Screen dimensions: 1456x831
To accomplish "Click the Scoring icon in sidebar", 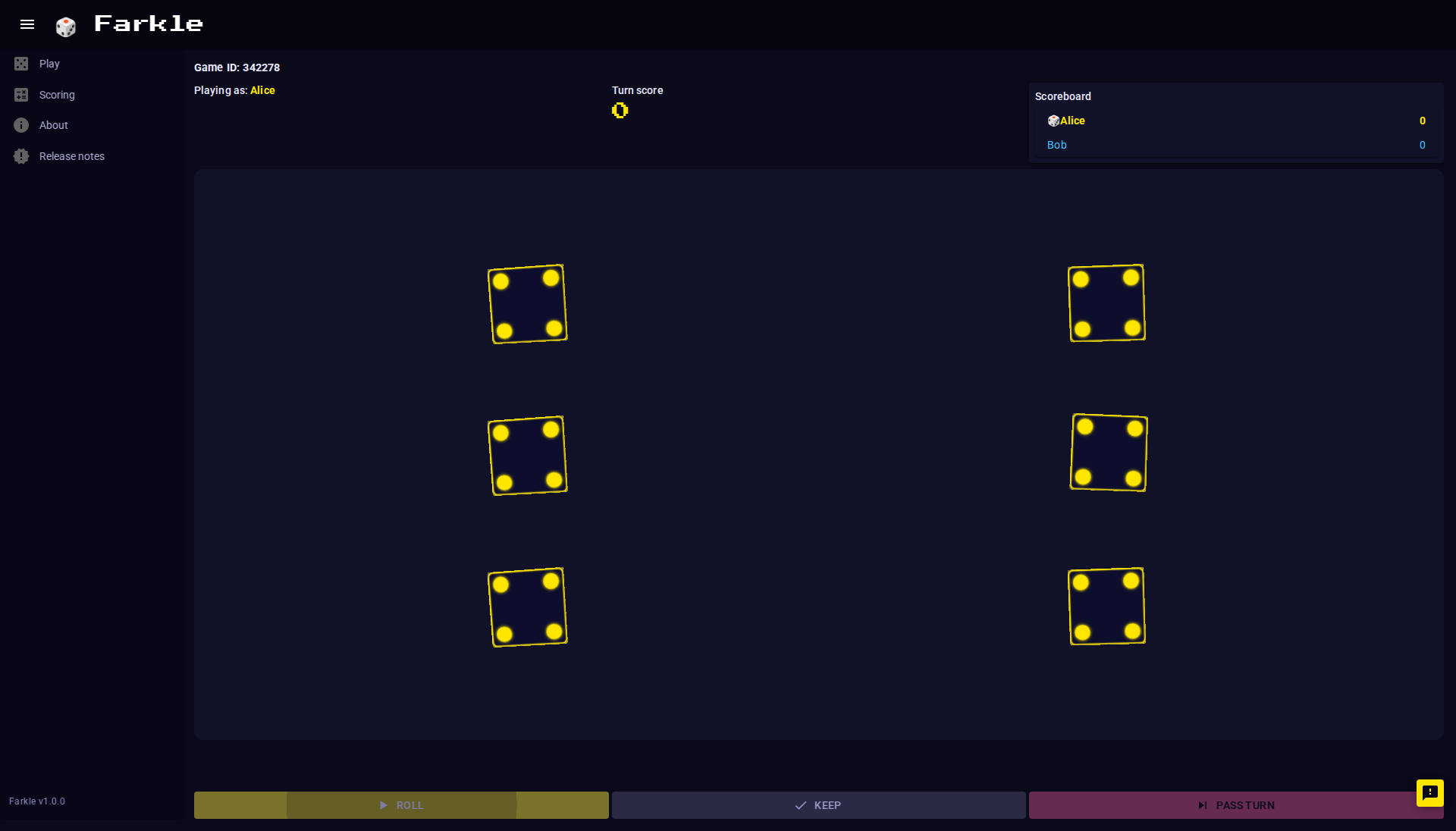I will click(x=21, y=95).
